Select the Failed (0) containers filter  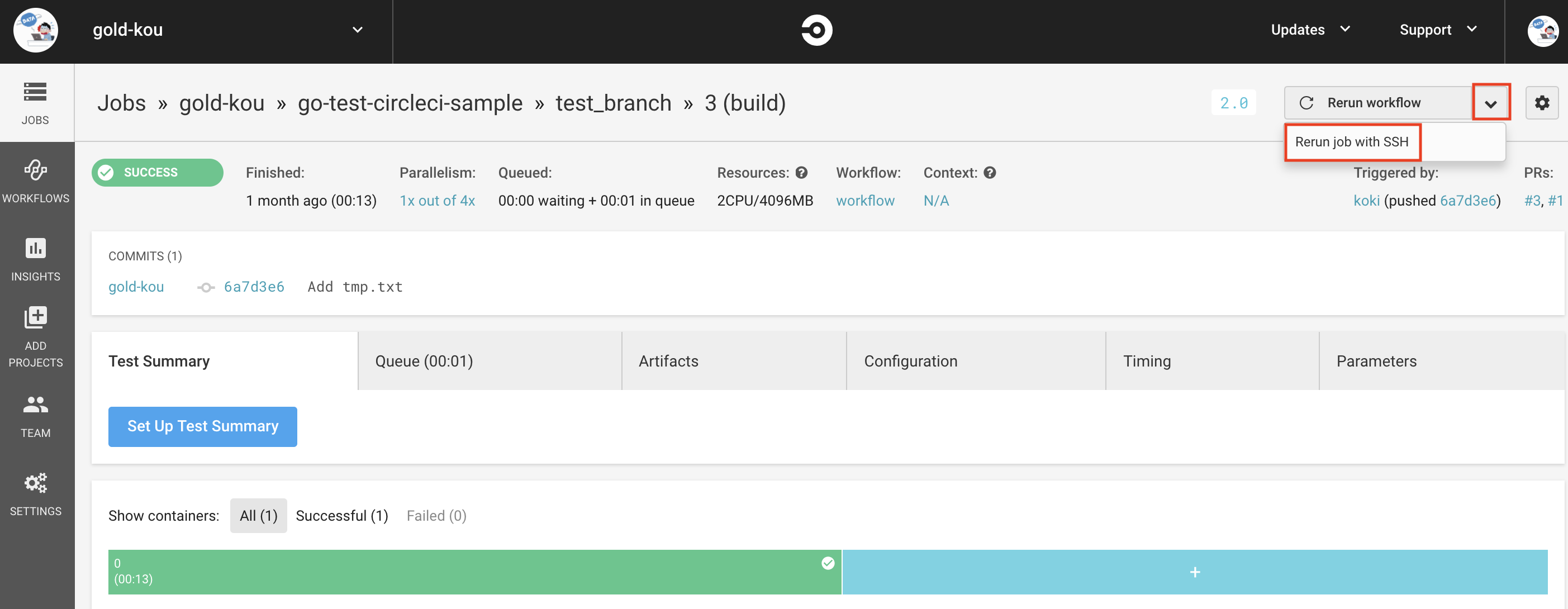(437, 515)
